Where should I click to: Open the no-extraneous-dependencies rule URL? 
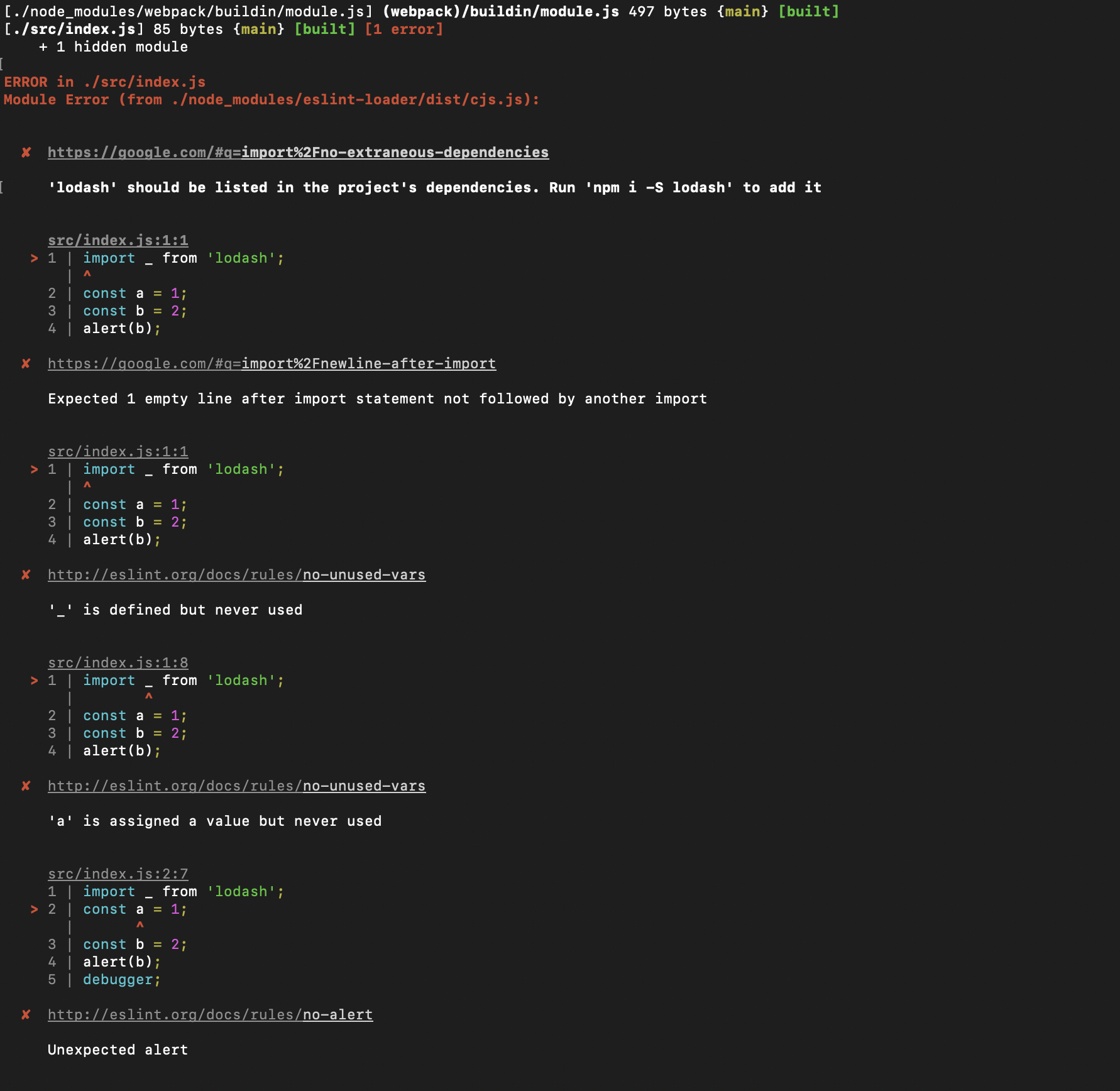tap(298, 152)
